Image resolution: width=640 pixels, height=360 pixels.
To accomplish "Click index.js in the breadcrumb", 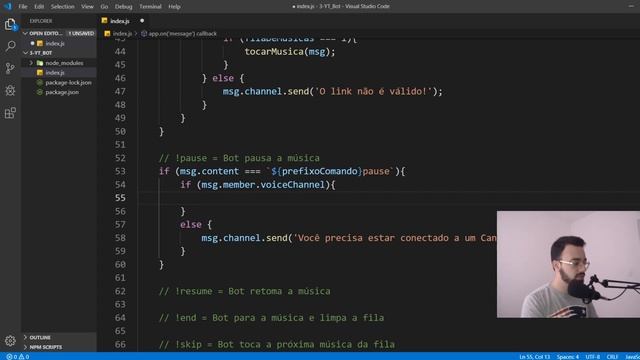I will click(122, 34).
